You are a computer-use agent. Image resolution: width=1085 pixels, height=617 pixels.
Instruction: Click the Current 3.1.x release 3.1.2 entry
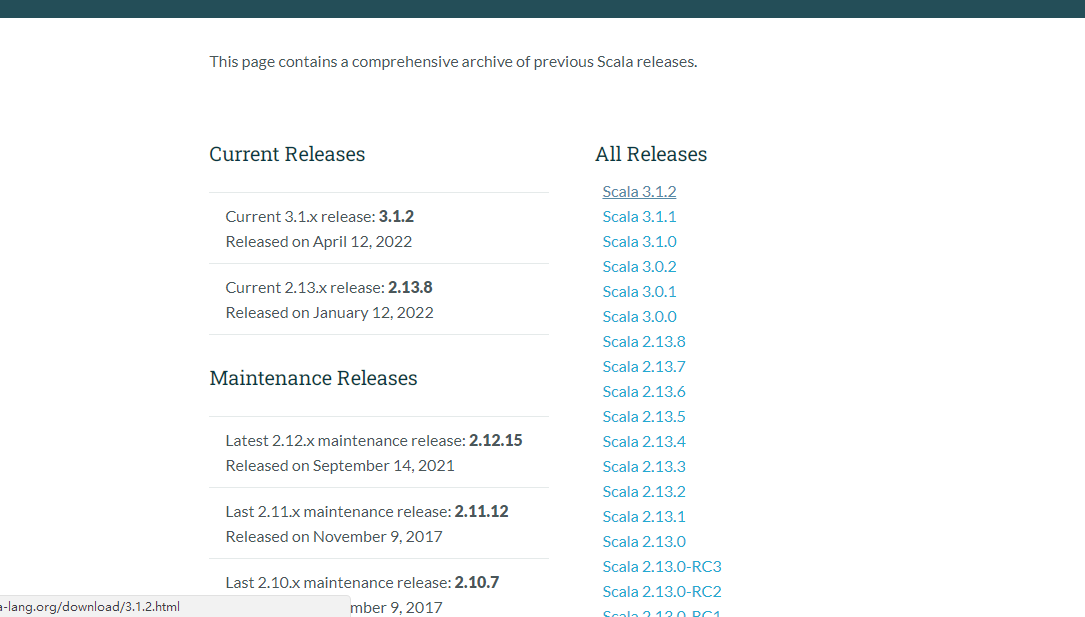click(320, 217)
